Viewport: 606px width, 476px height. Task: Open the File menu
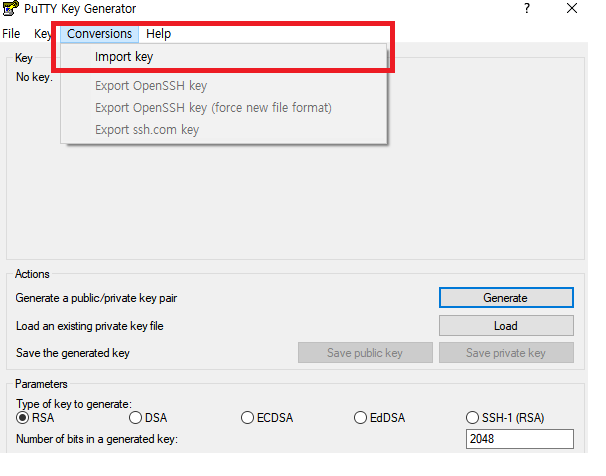[x=11, y=34]
